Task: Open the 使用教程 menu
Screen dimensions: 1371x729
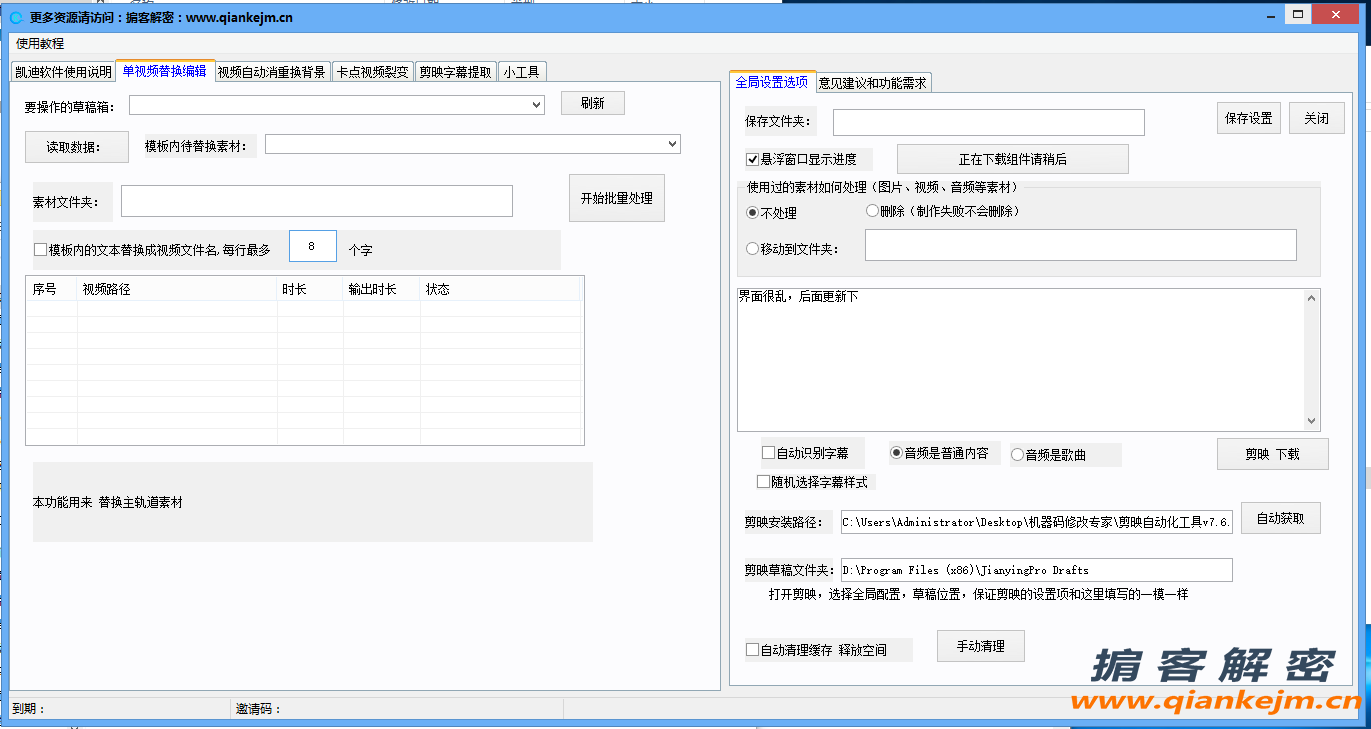Action: pos(40,44)
